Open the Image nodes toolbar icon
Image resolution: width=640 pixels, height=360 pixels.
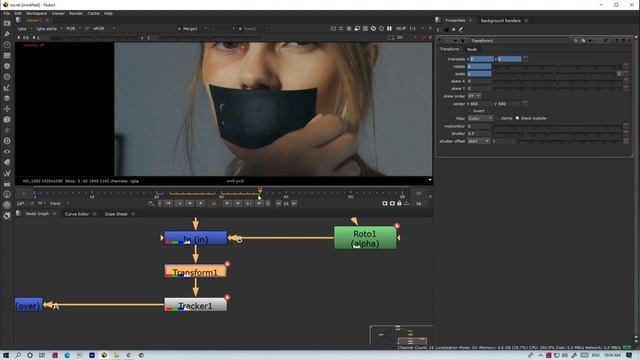point(7,23)
